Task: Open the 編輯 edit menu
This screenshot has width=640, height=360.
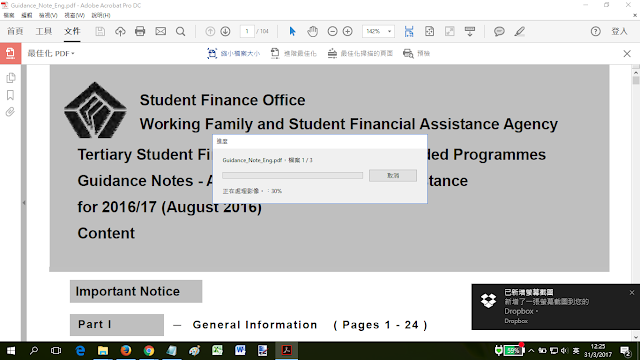Action: pos(27,15)
